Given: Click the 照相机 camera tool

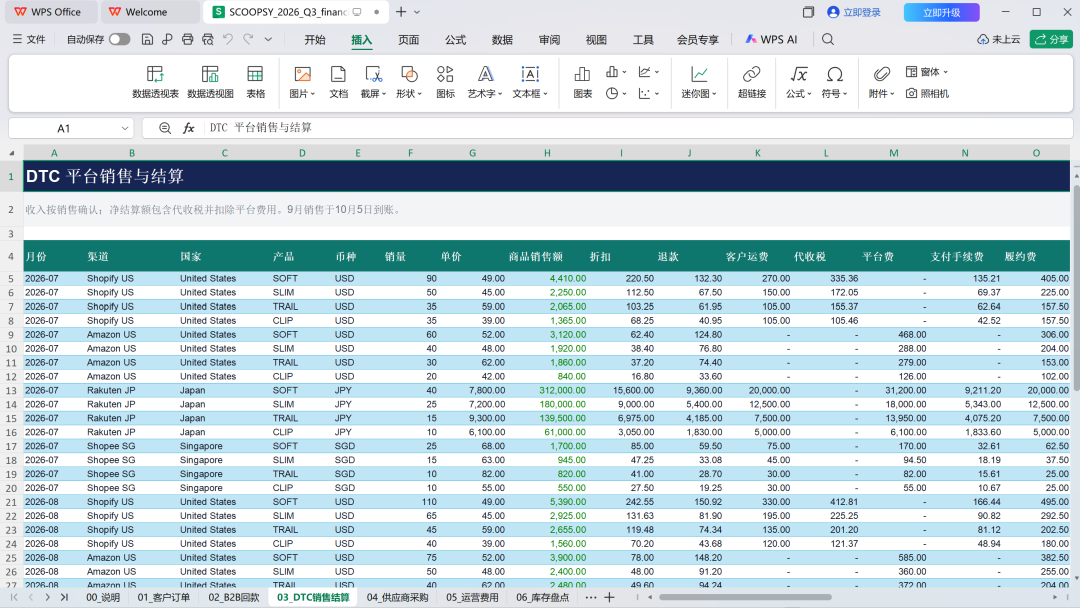Looking at the screenshot, I should coord(927,93).
